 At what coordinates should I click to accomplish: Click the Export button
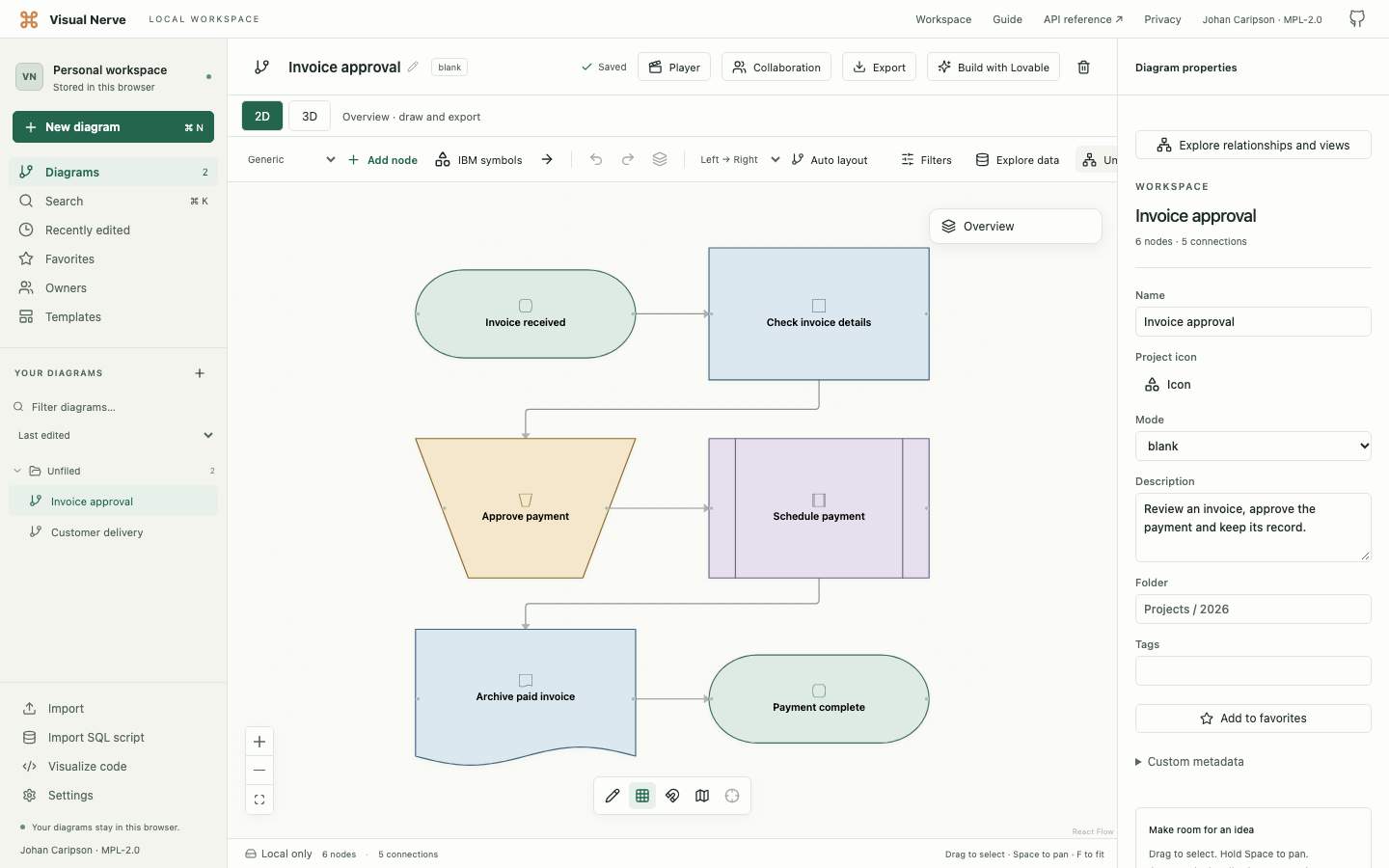click(x=880, y=68)
